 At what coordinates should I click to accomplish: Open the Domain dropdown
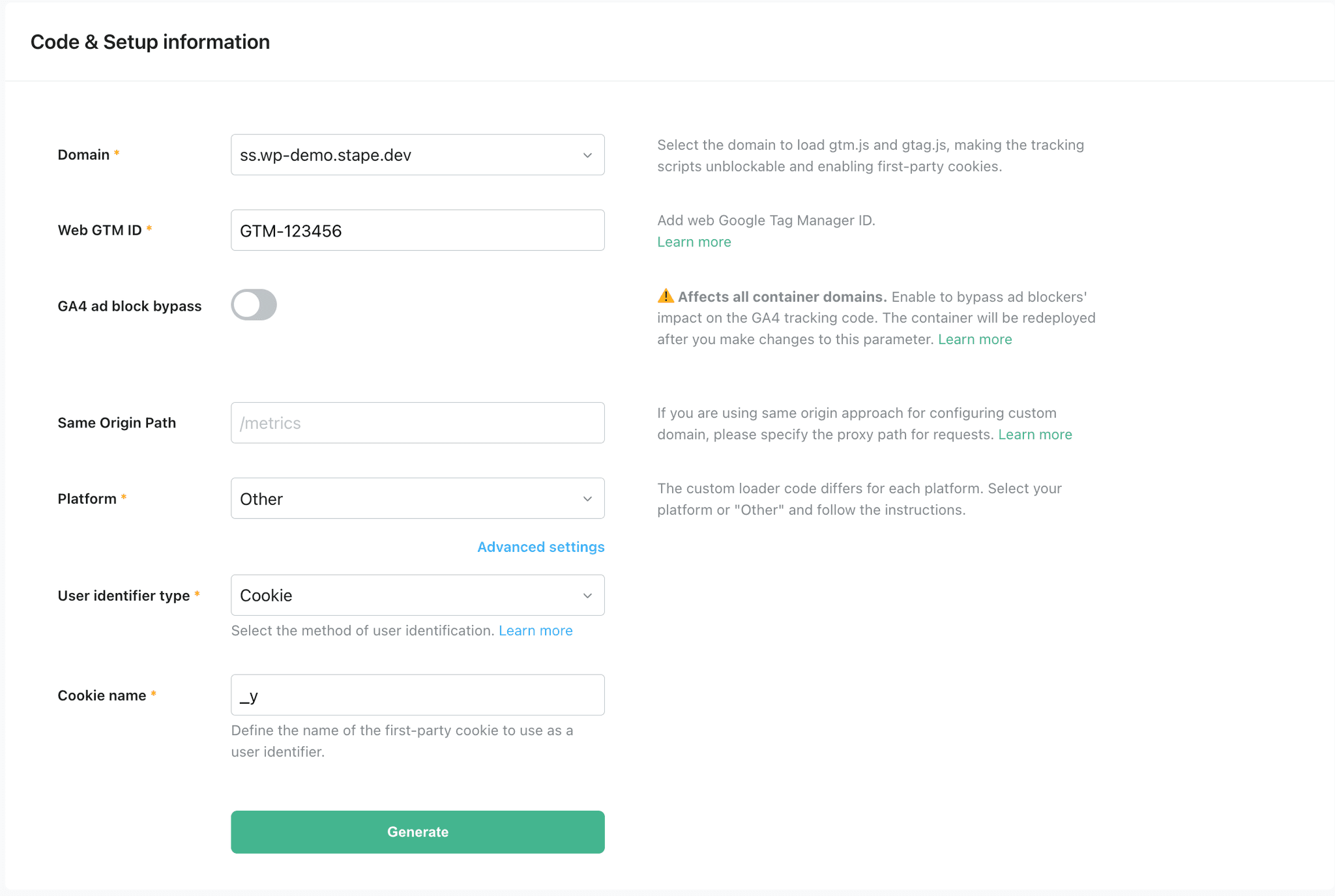point(417,154)
